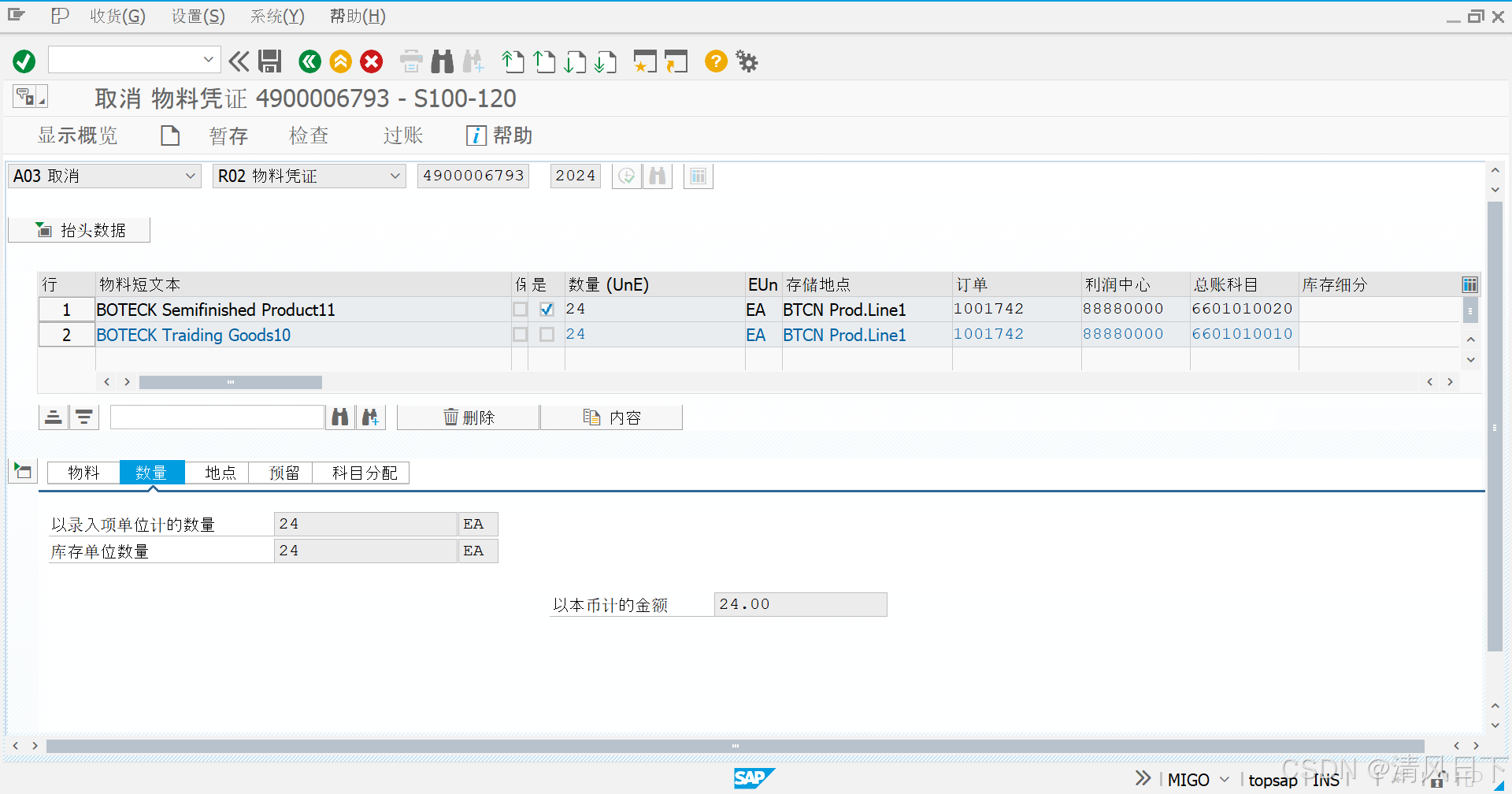Click the item search input field
The height and width of the screenshot is (794, 1512).
click(x=217, y=417)
